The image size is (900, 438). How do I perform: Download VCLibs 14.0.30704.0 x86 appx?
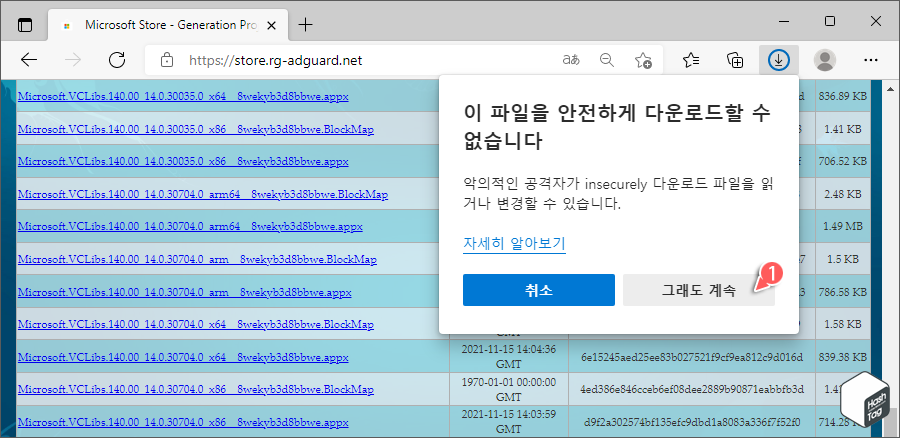(x=183, y=423)
